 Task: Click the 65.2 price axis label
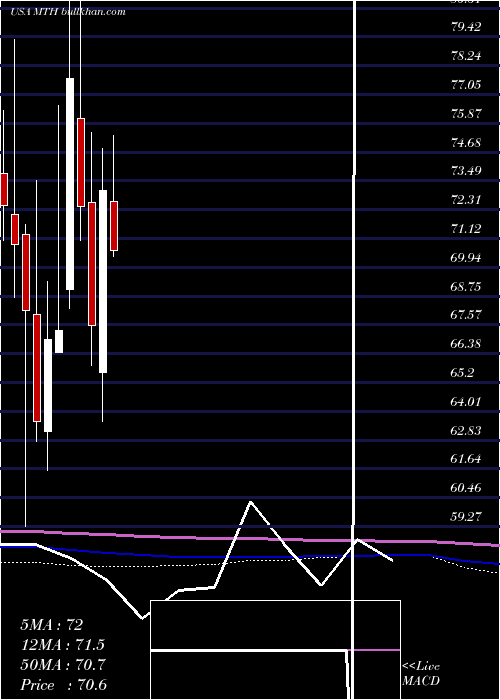pos(462,373)
